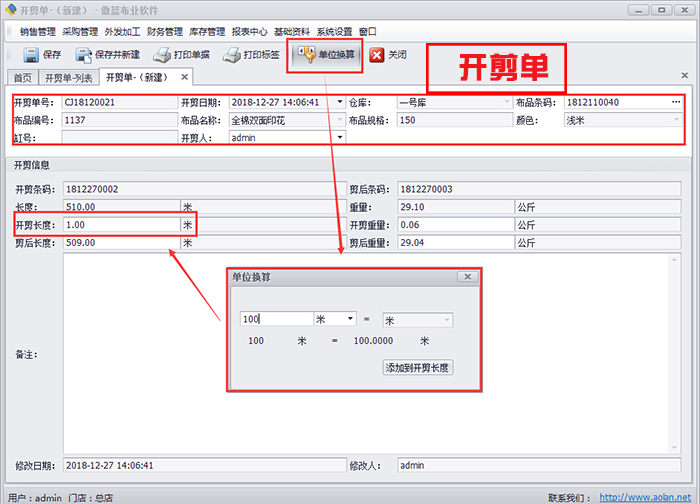Click the www.aolan.net link
Viewport: 700px width, 504px height.
pyautogui.click(x=660, y=497)
